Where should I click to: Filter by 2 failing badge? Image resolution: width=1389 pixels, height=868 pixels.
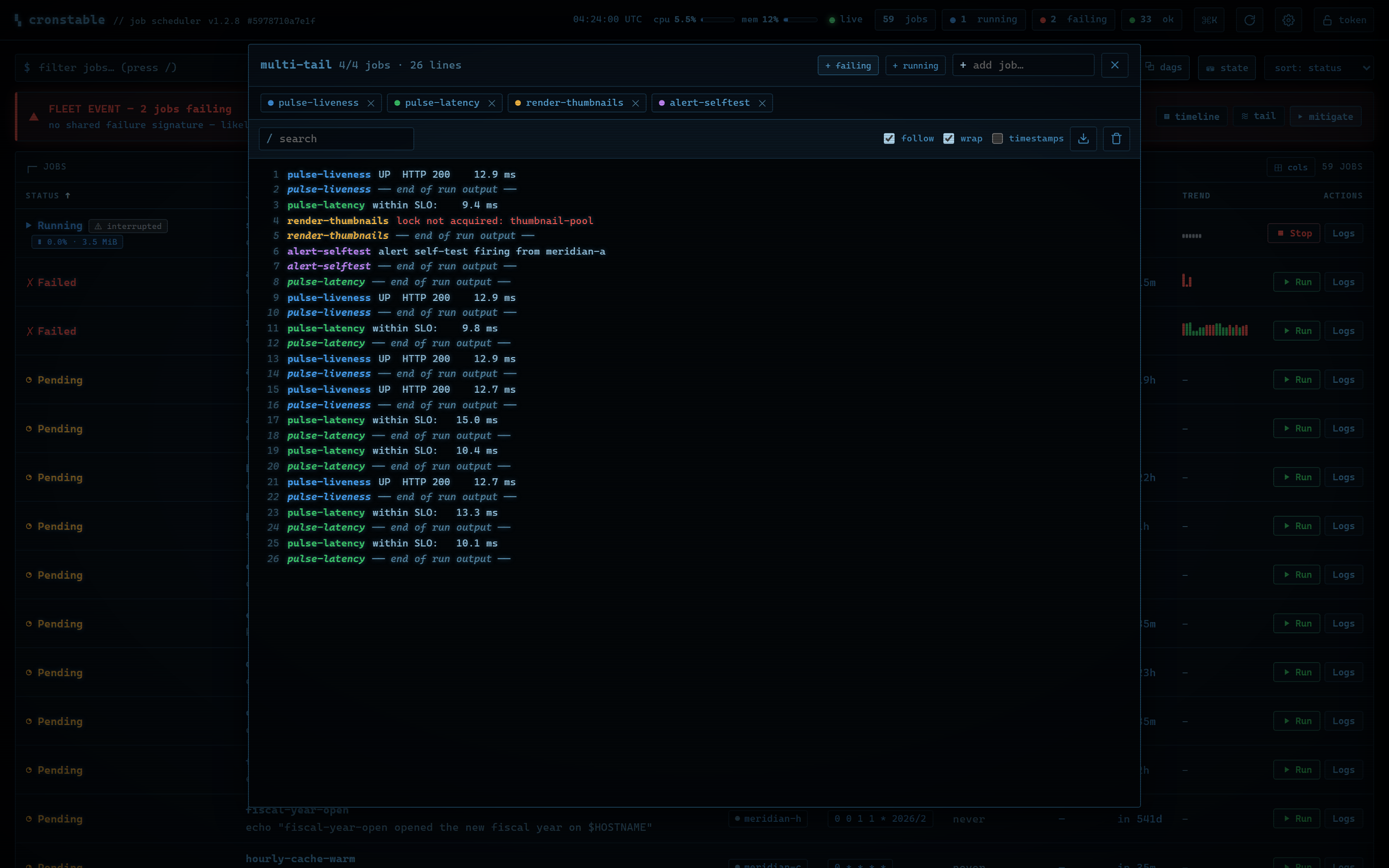click(x=1073, y=19)
